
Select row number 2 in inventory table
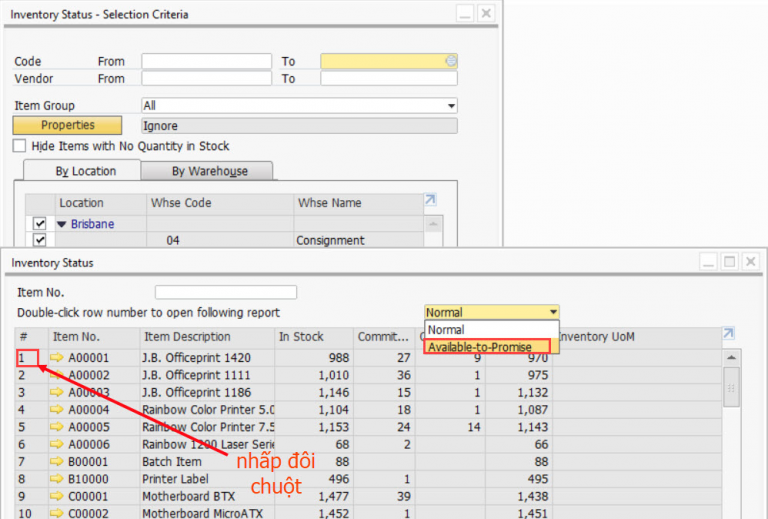[x=31, y=375]
